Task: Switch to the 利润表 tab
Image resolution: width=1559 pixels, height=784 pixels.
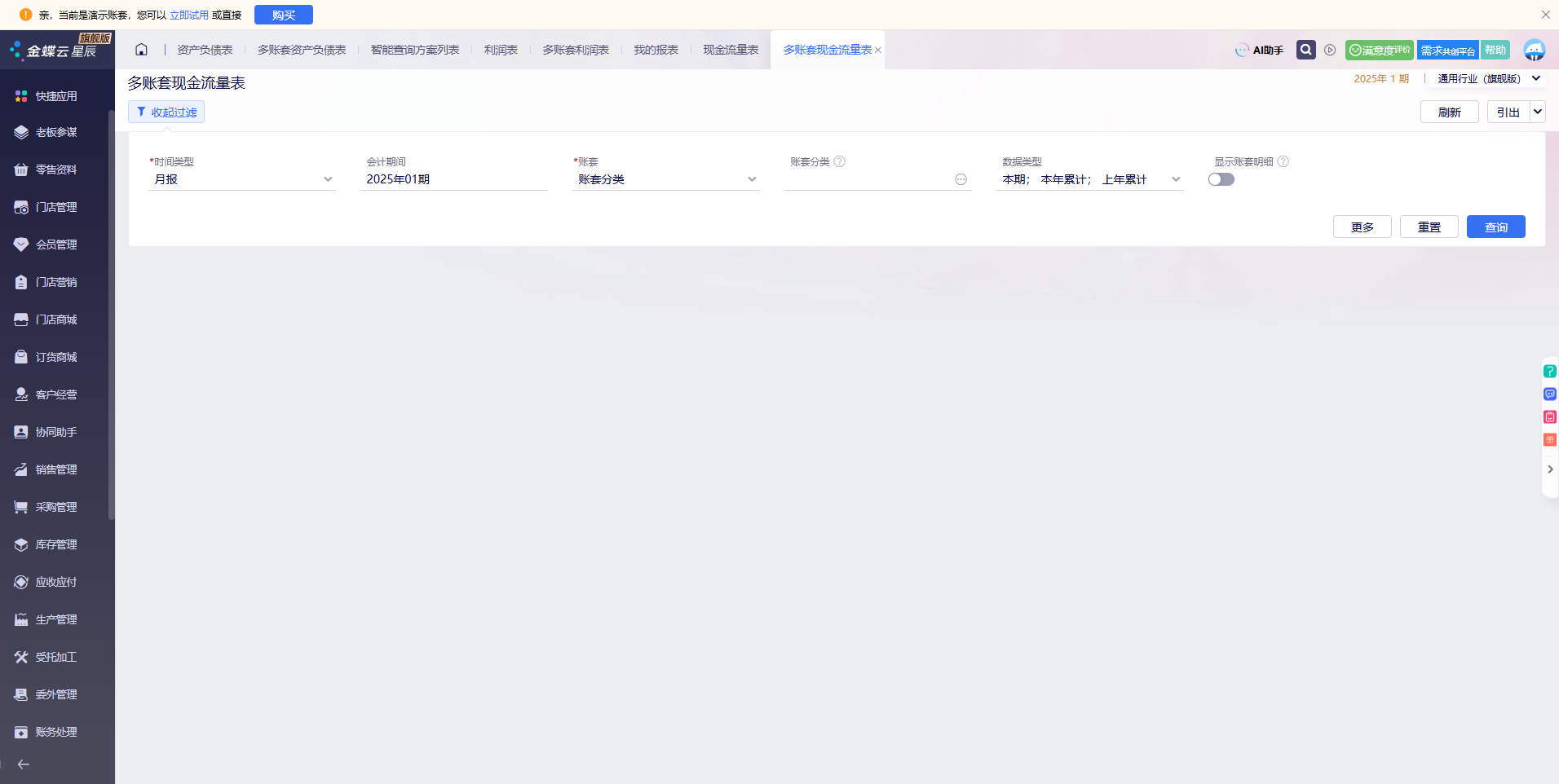Action: point(501,50)
